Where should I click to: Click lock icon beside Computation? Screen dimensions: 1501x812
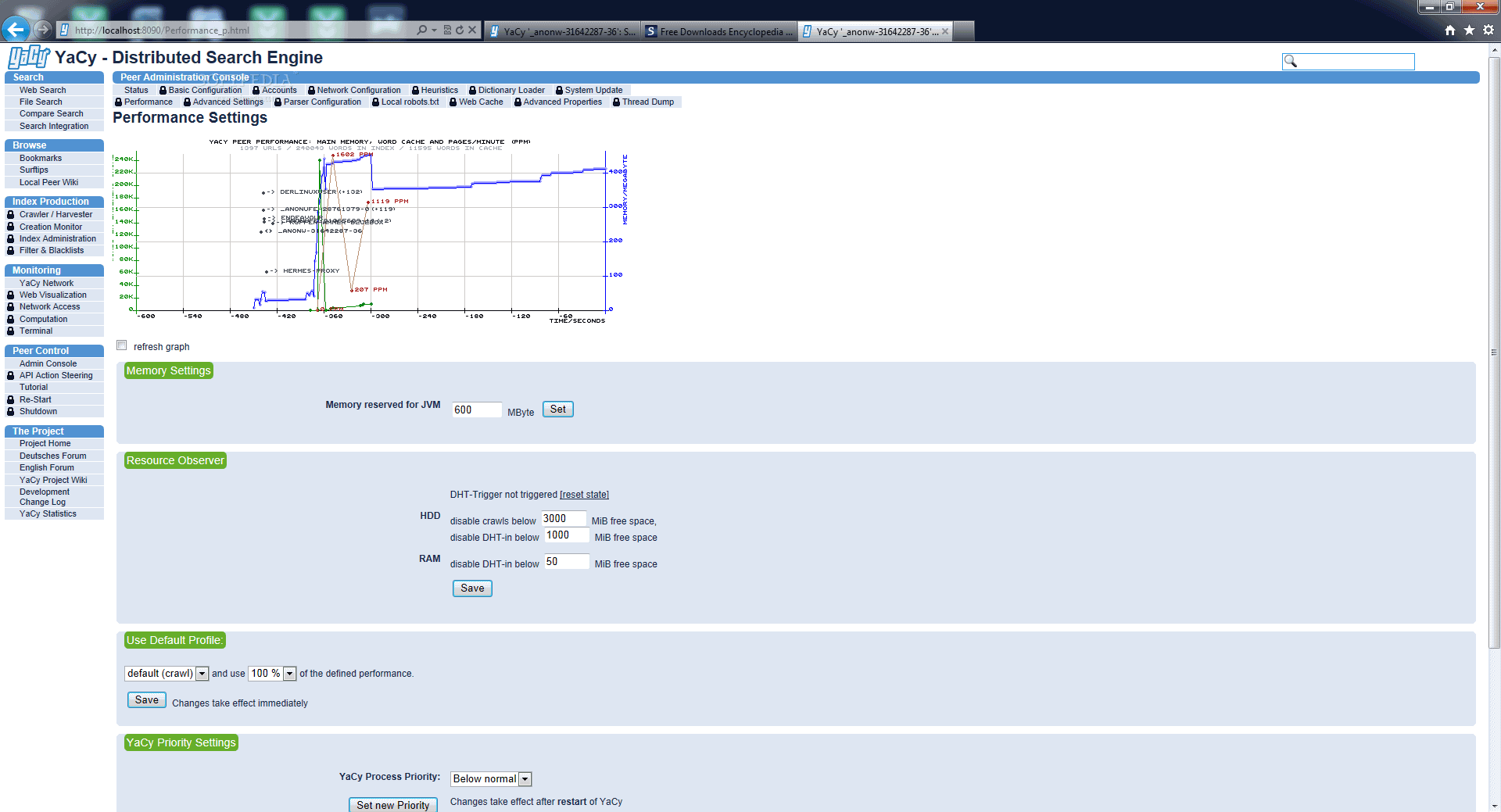(11, 319)
